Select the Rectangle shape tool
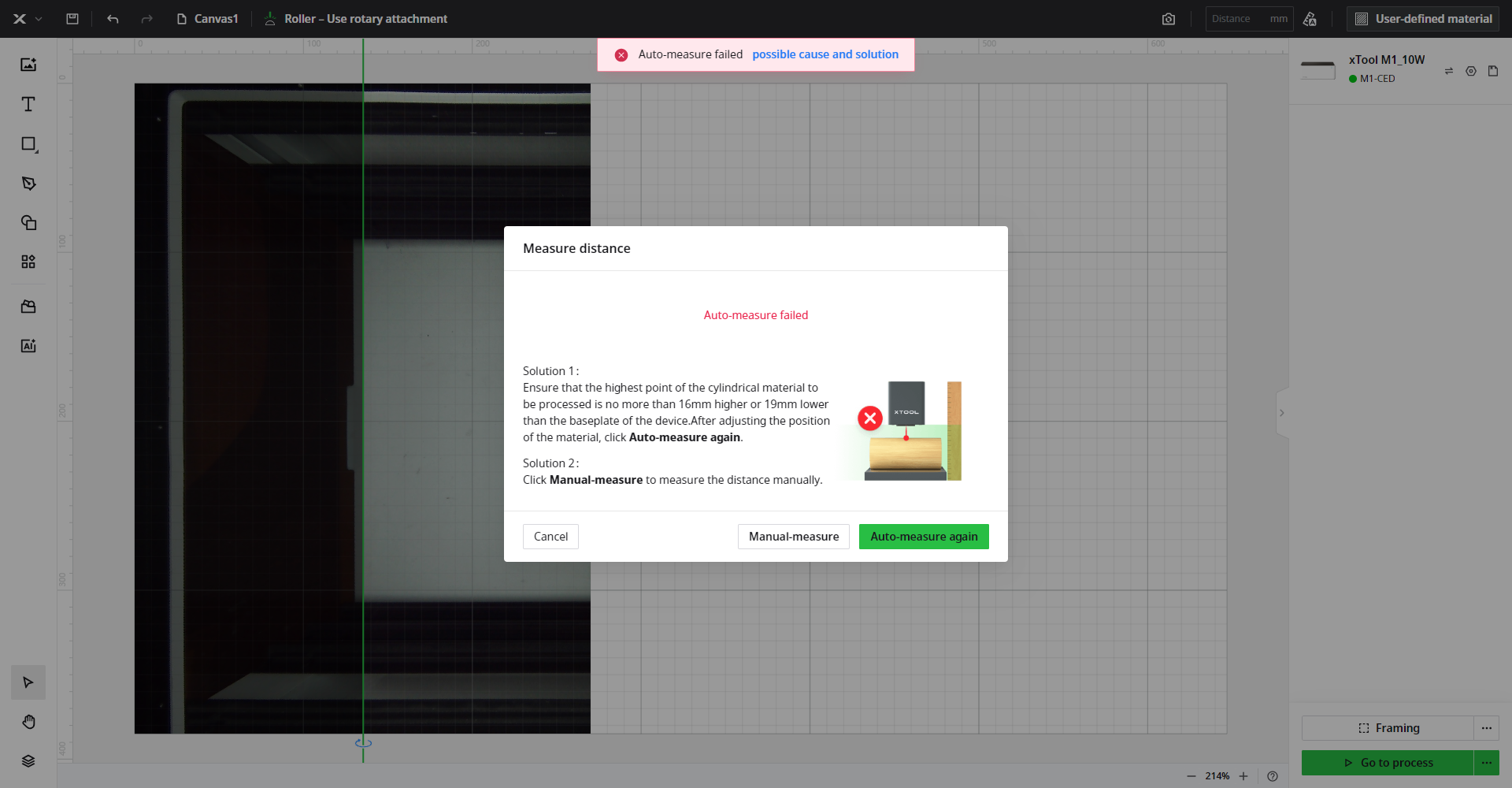 [x=28, y=144]
